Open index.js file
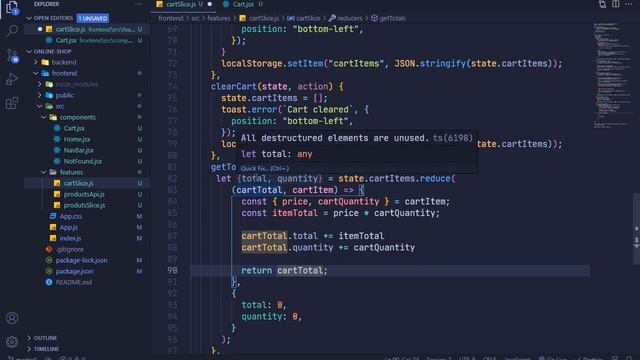The width and height of the screenshot is (640, 360). pyautogui.click(x=70, y=238)
